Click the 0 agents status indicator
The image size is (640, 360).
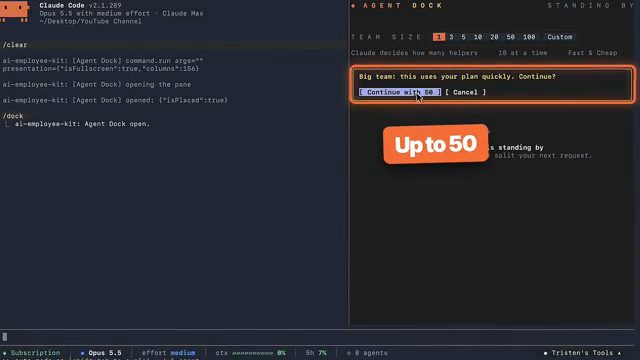(367, 353)
